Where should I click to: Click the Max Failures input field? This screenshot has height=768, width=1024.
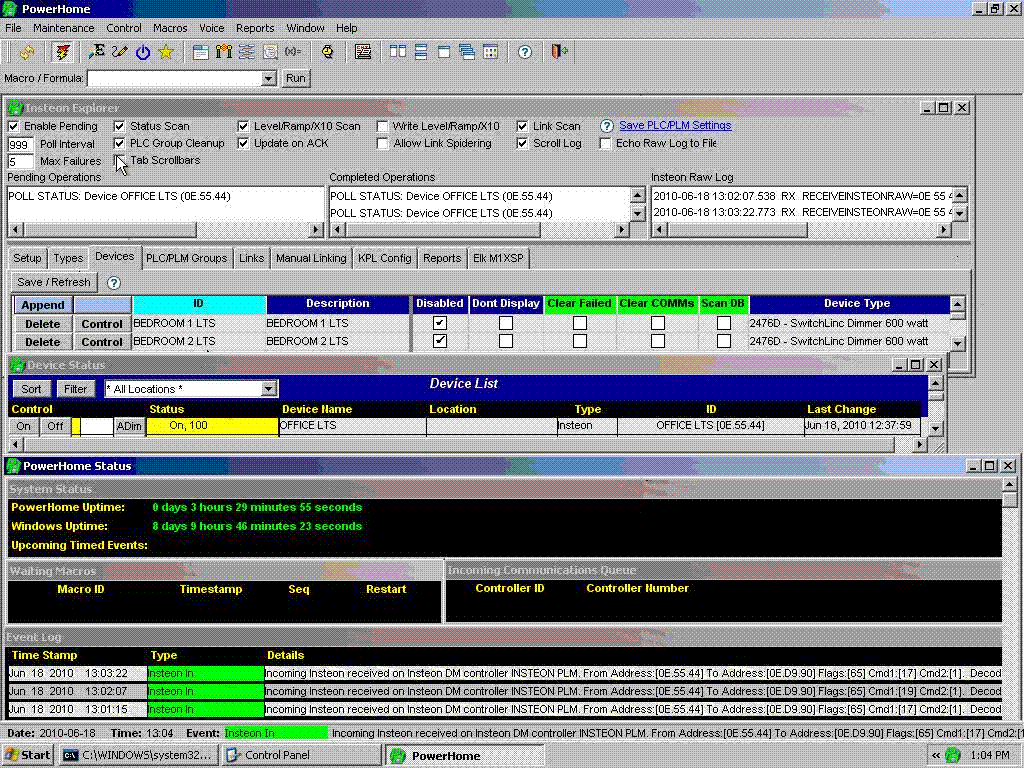pos(20,161)
